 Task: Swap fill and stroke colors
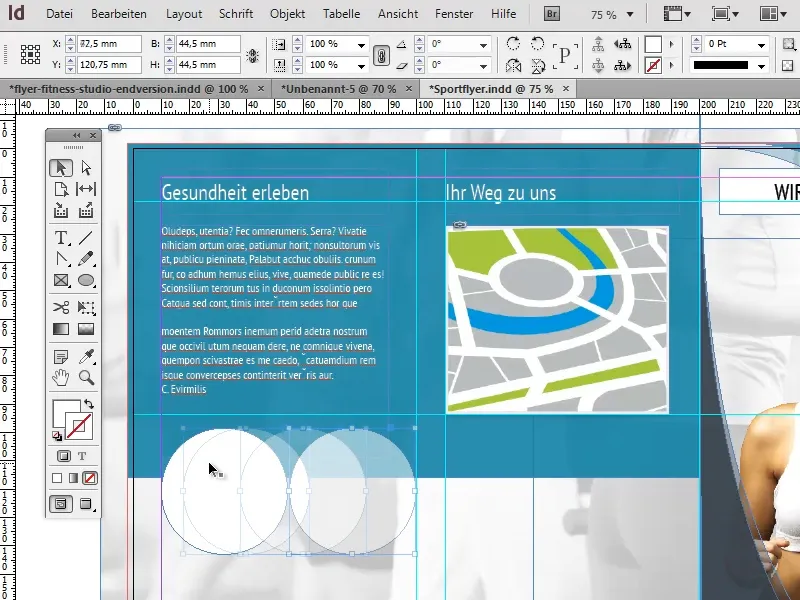89,404
